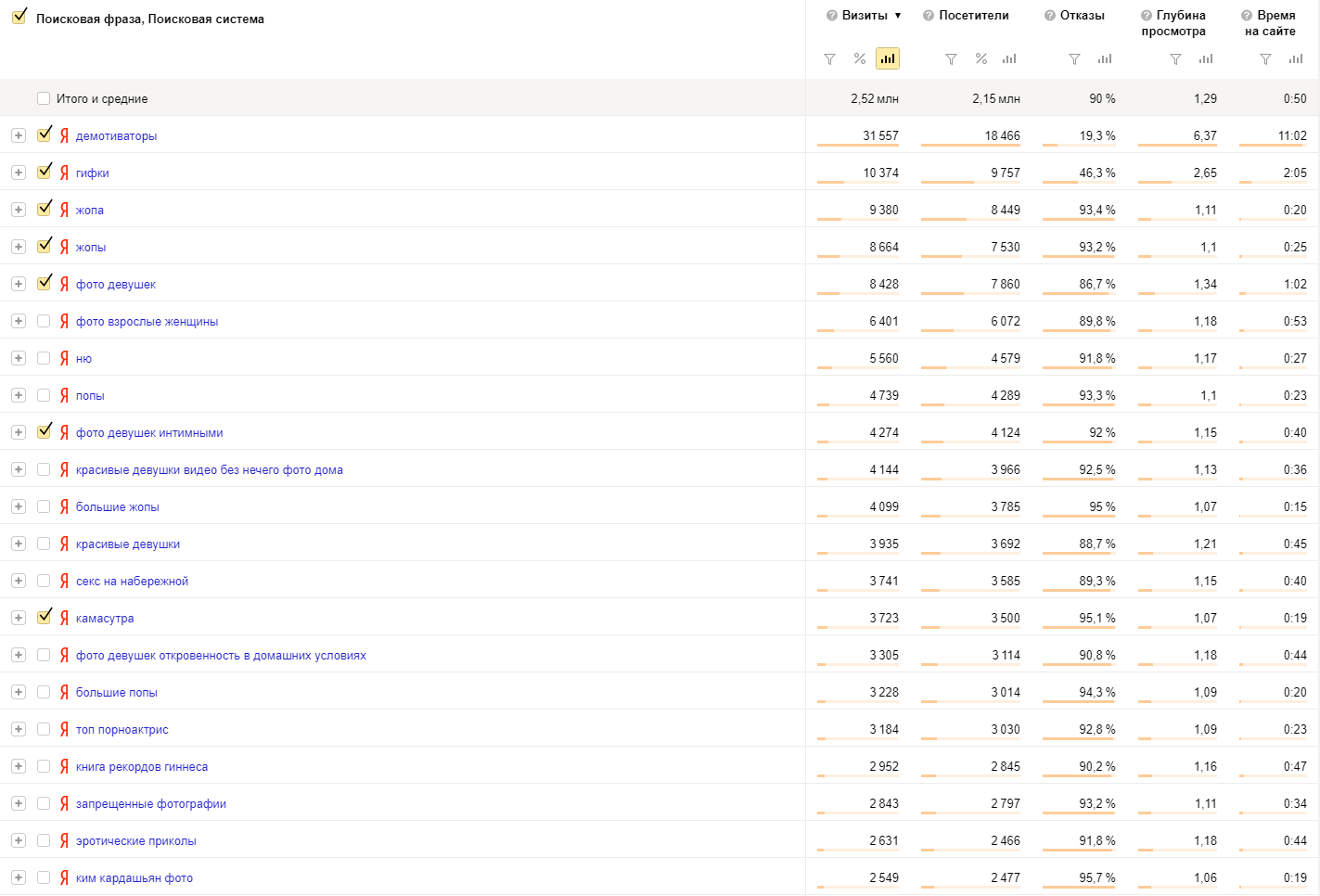The height and width of the screenshot is (896, 1320).
Task: Open the Визиты sort dropdown arrow
Action: (898, 16)
